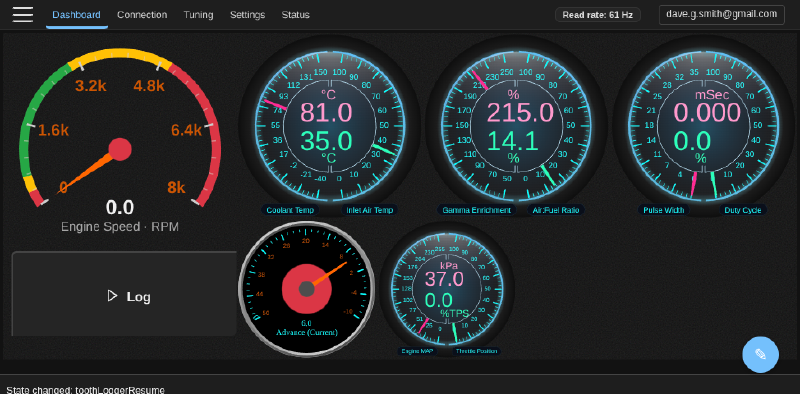This screenshot has width=800, height=394.
Task: Click the 6.0 advance value readout
Action: click(x=306, y=323)
